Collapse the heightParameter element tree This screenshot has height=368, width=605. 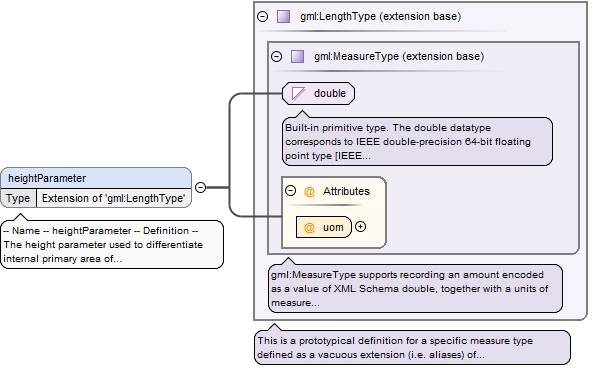coord(200,187)
